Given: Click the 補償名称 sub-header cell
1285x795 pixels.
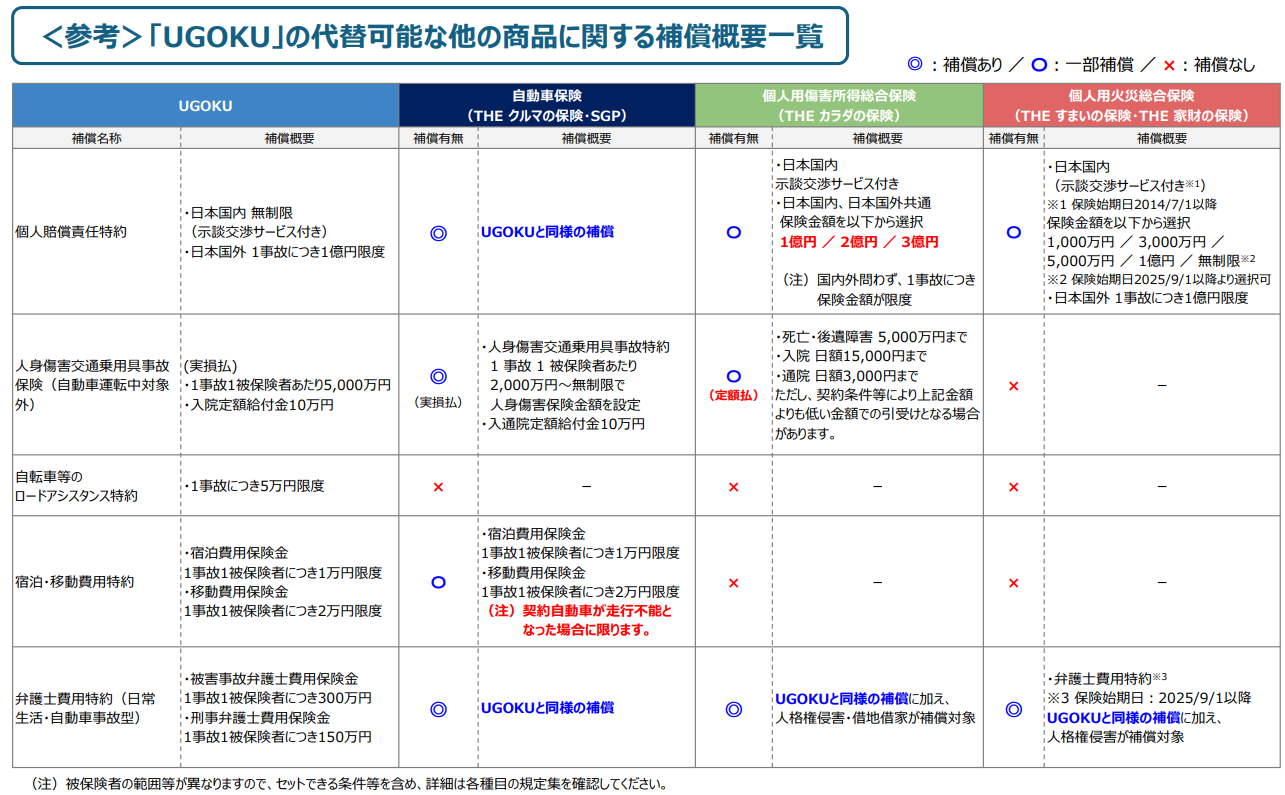Looking at the screenshot, I should tap(96, 139).
